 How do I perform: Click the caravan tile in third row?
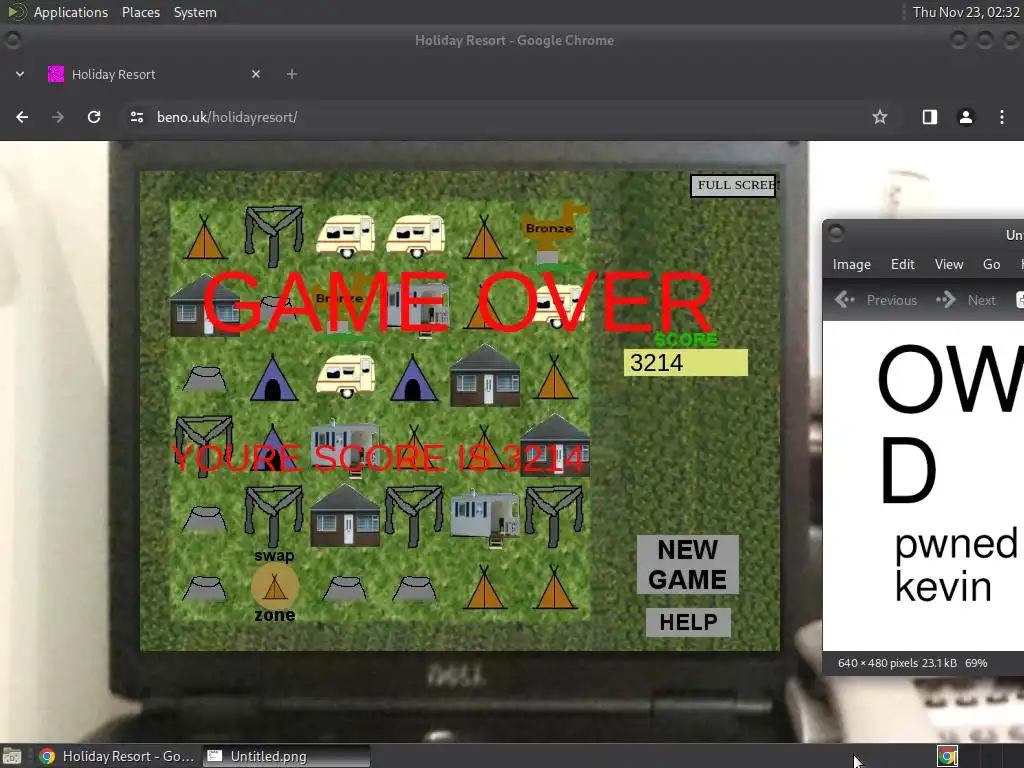pos(345,376)
